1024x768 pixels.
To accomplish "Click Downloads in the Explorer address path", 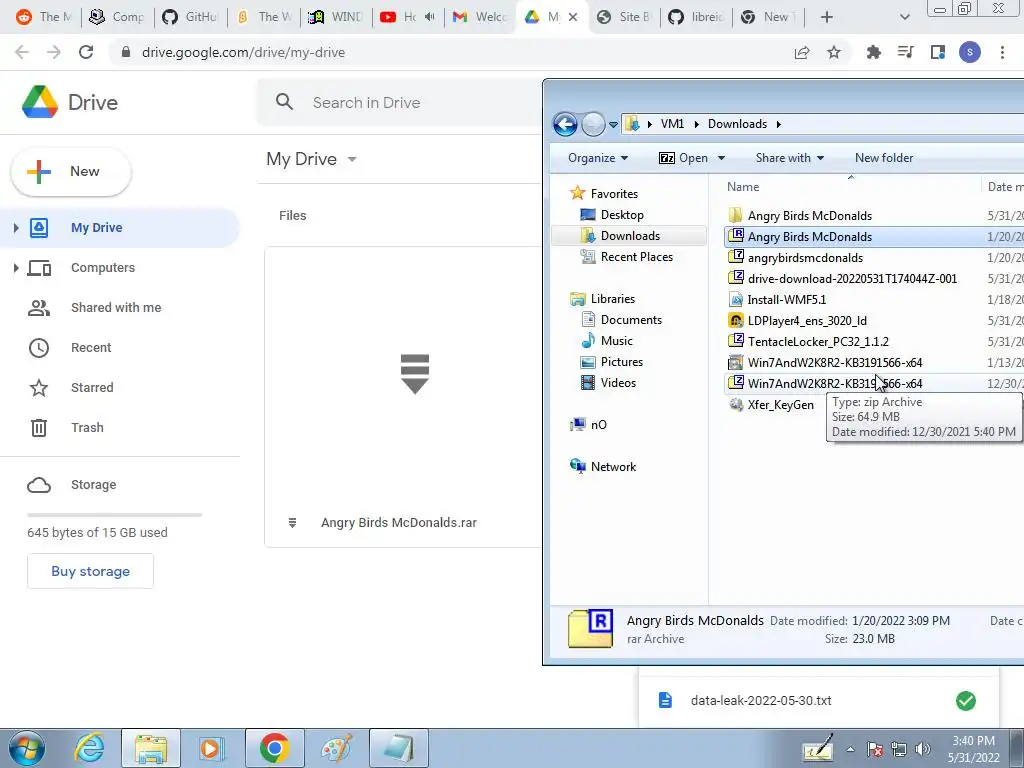I will coord(737,124).
